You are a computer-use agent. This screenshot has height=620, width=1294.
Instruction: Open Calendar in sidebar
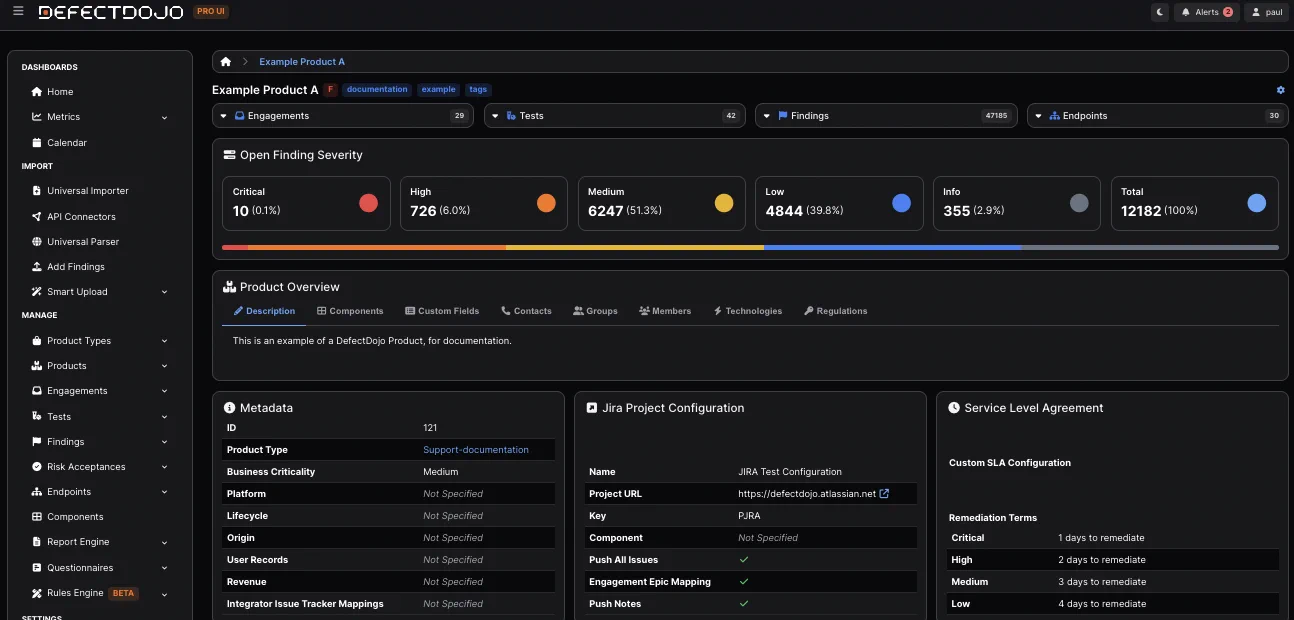[66, 143]
